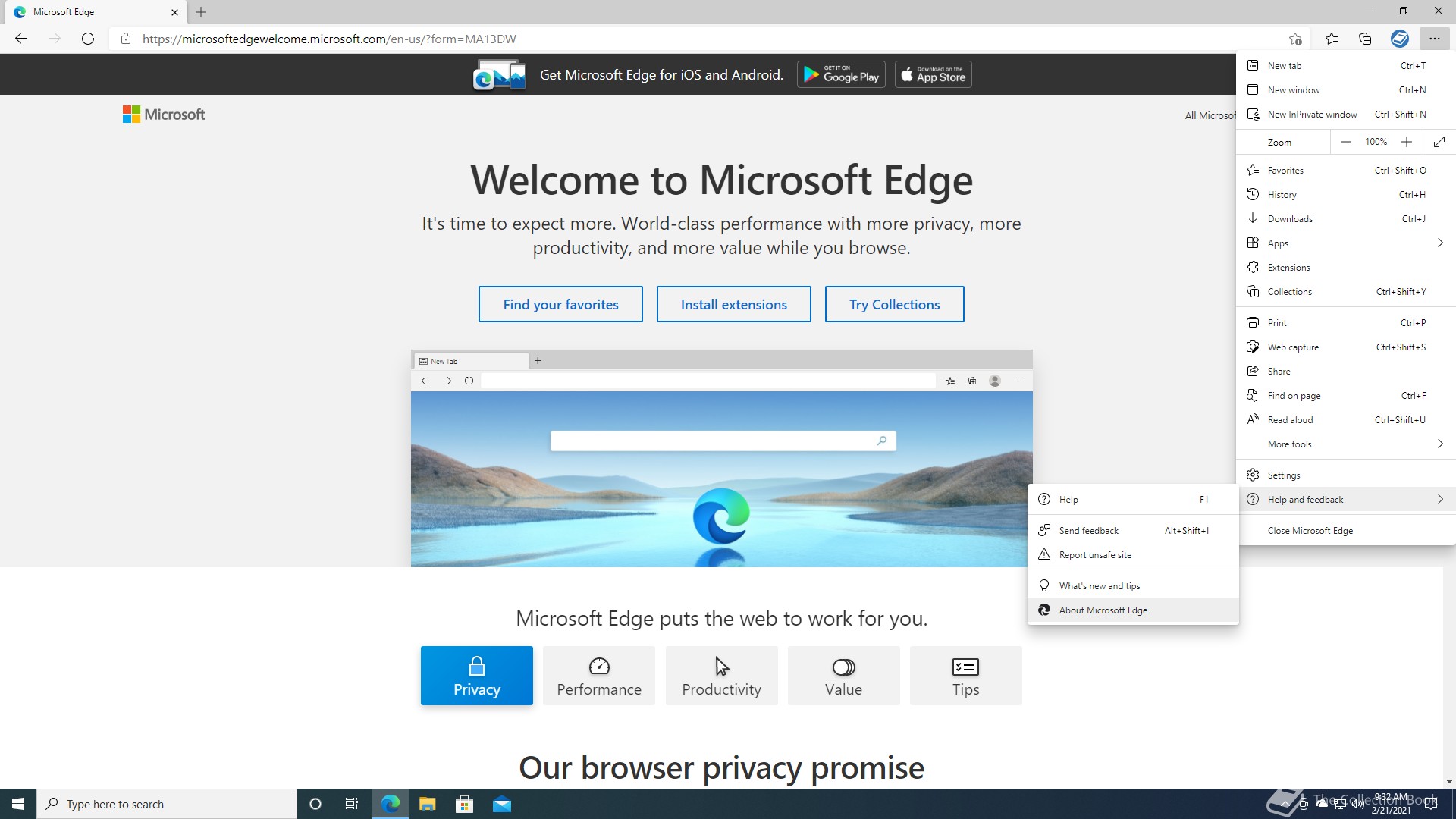Select Report unsafe site
Screen dimensions: 1456x819
(1133, 555)
